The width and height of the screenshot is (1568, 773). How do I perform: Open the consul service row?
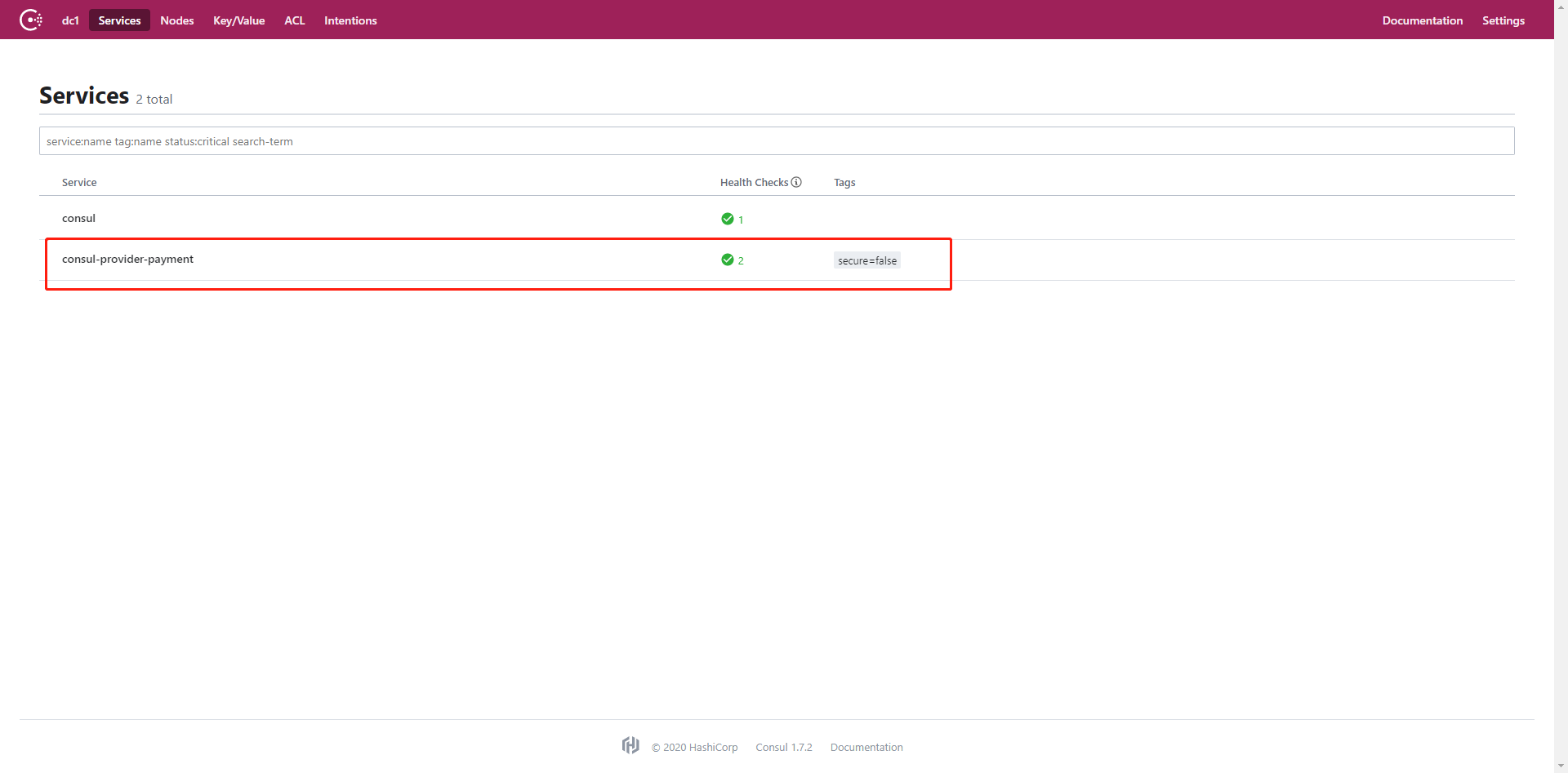pyautogui.click(x=777, y=218)
